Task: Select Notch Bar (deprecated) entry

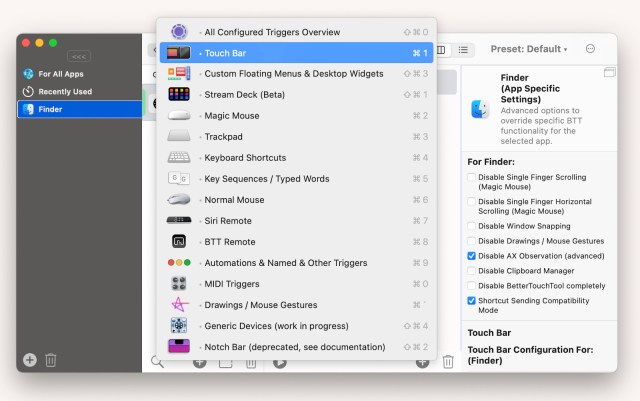Action: [296, 347]
